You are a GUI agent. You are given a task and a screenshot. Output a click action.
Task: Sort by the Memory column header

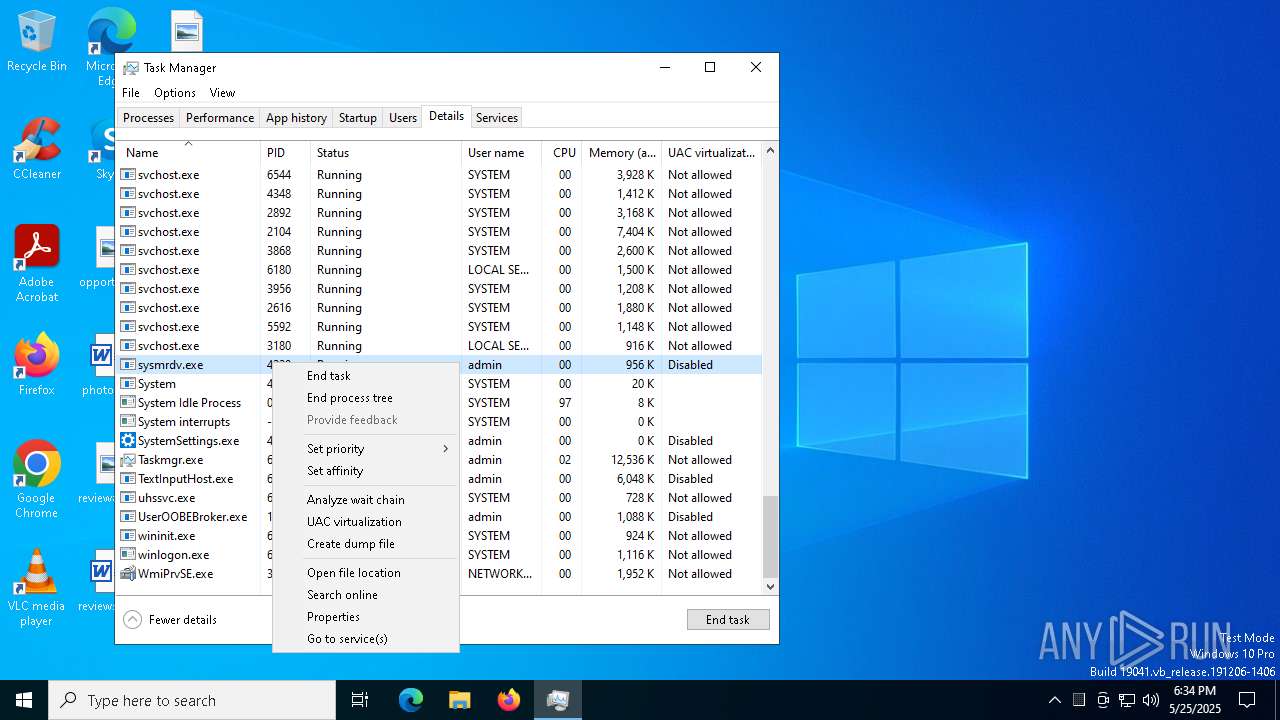(x=622, y=153)
